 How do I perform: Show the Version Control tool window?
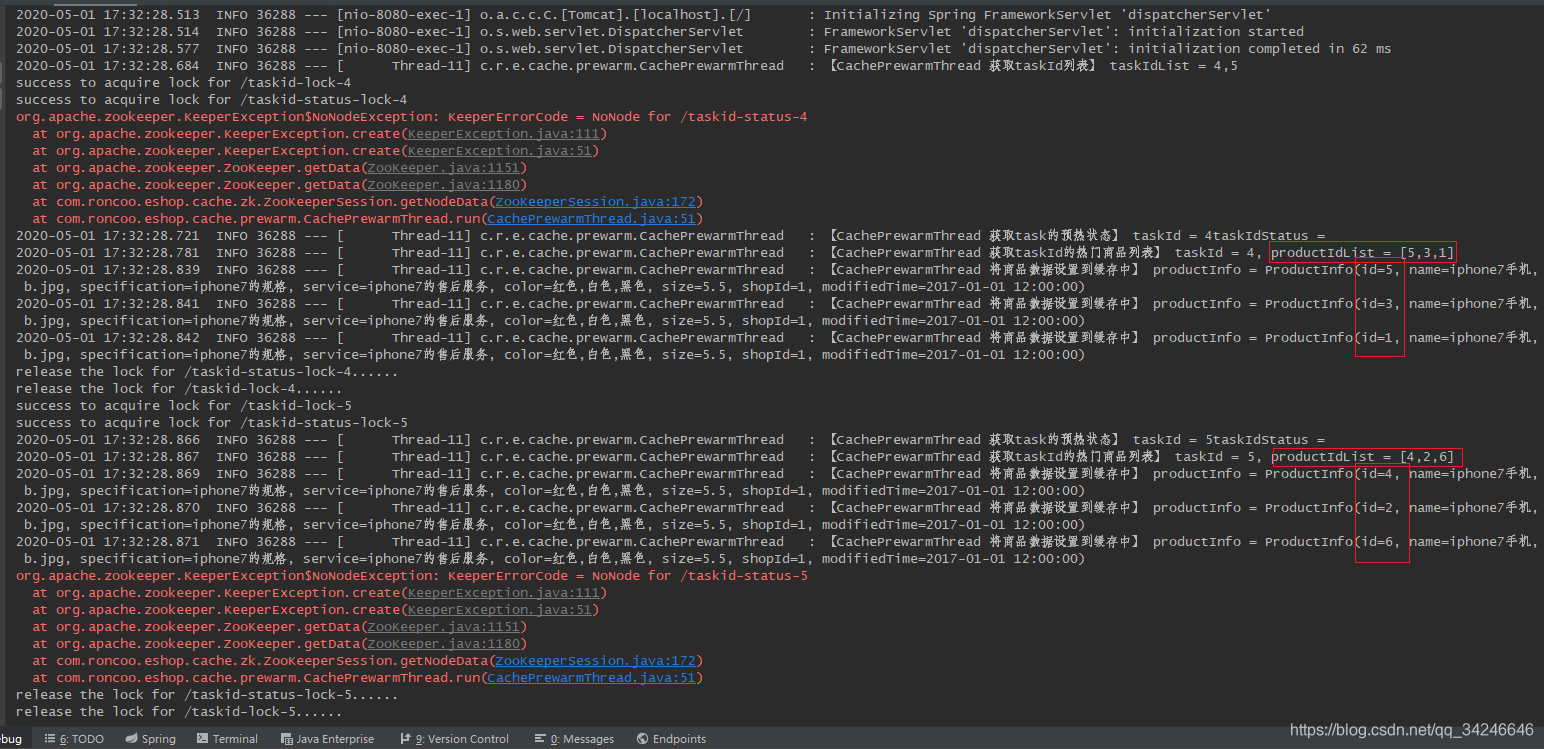pyautogui.click(x=455, y=739)
